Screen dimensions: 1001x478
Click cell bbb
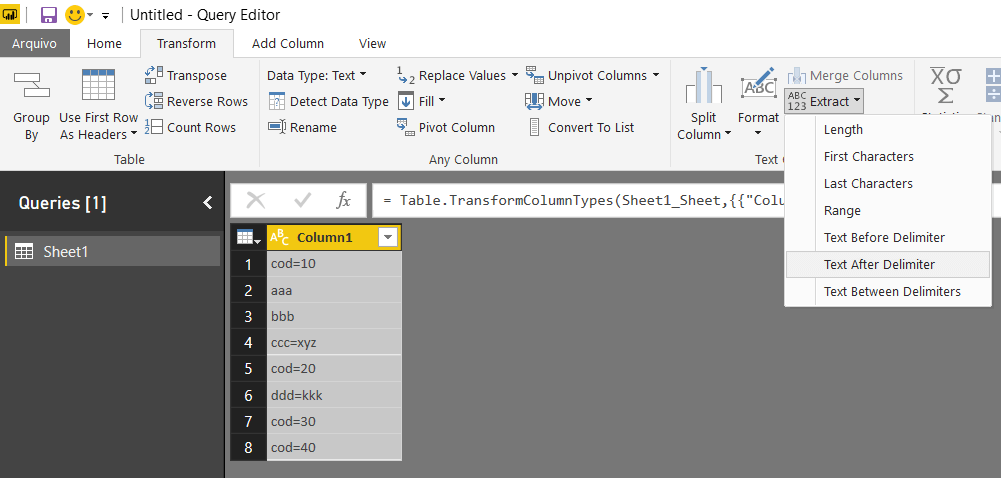pos(334,316)
